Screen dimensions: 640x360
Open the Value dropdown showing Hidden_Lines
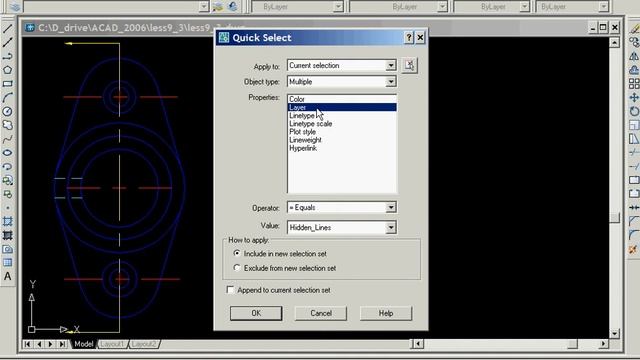pos(391,227)
